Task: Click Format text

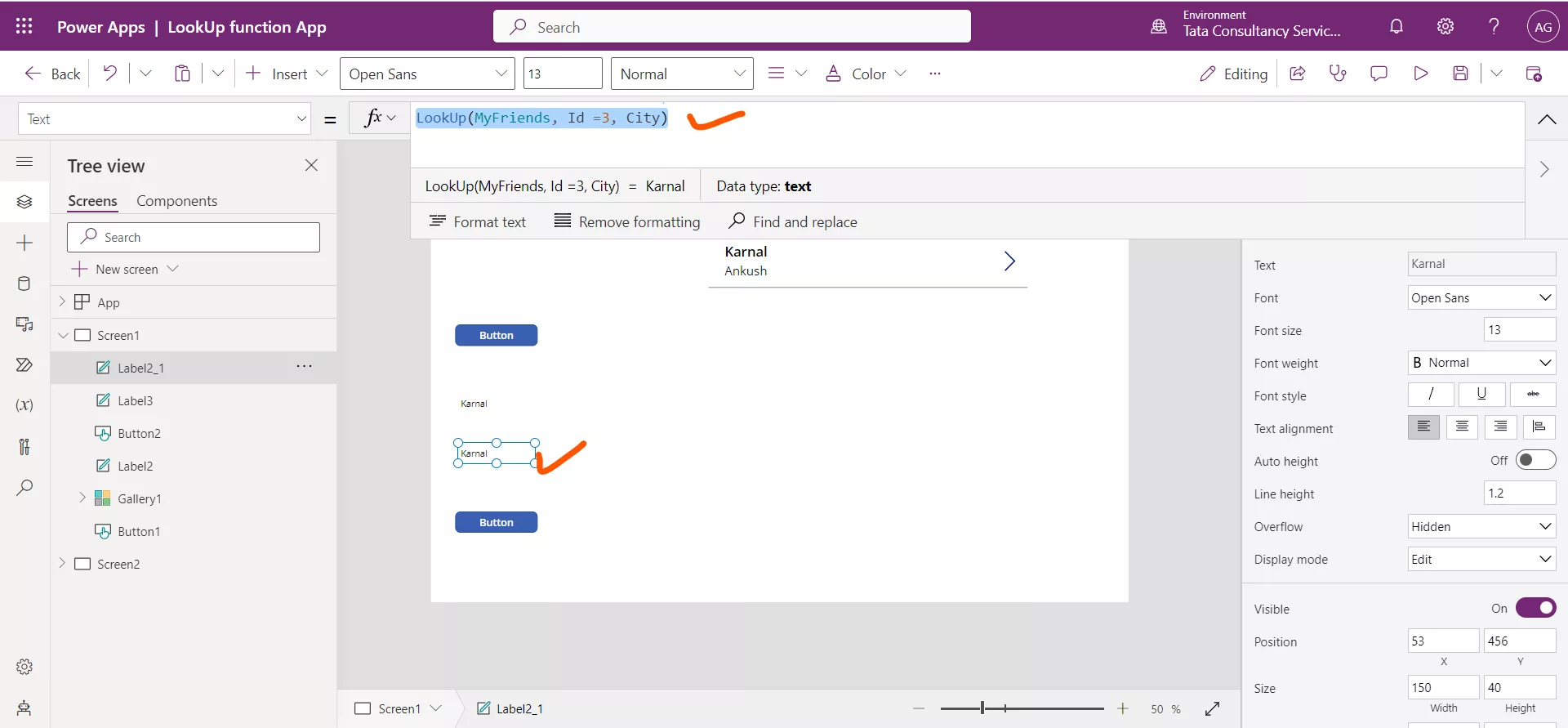Action: tap(478, 221)
